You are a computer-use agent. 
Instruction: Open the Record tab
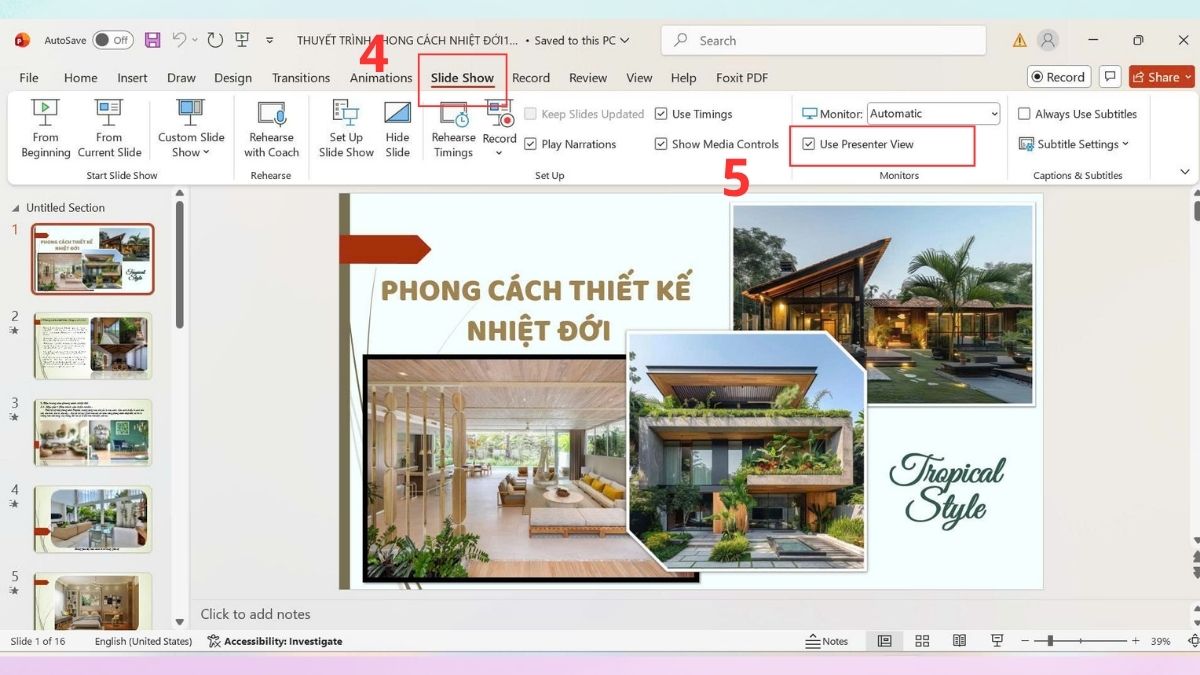pos(531,77)
